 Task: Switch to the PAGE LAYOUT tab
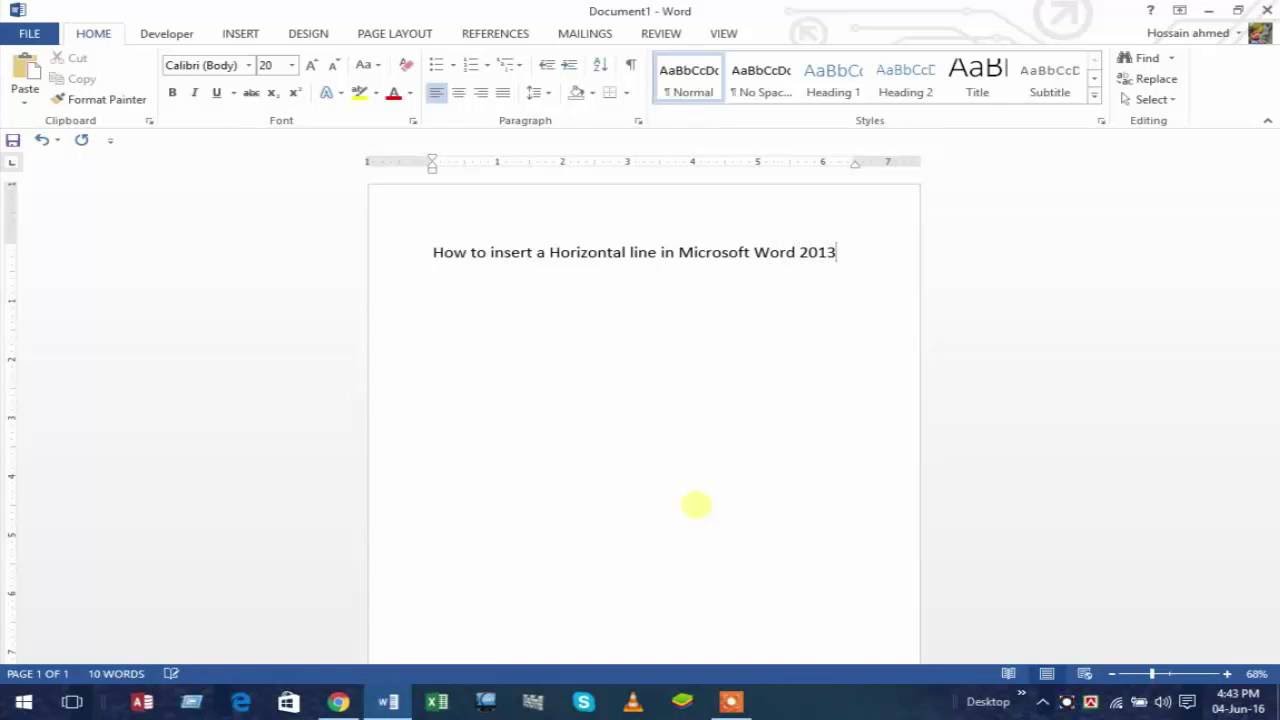395,33
